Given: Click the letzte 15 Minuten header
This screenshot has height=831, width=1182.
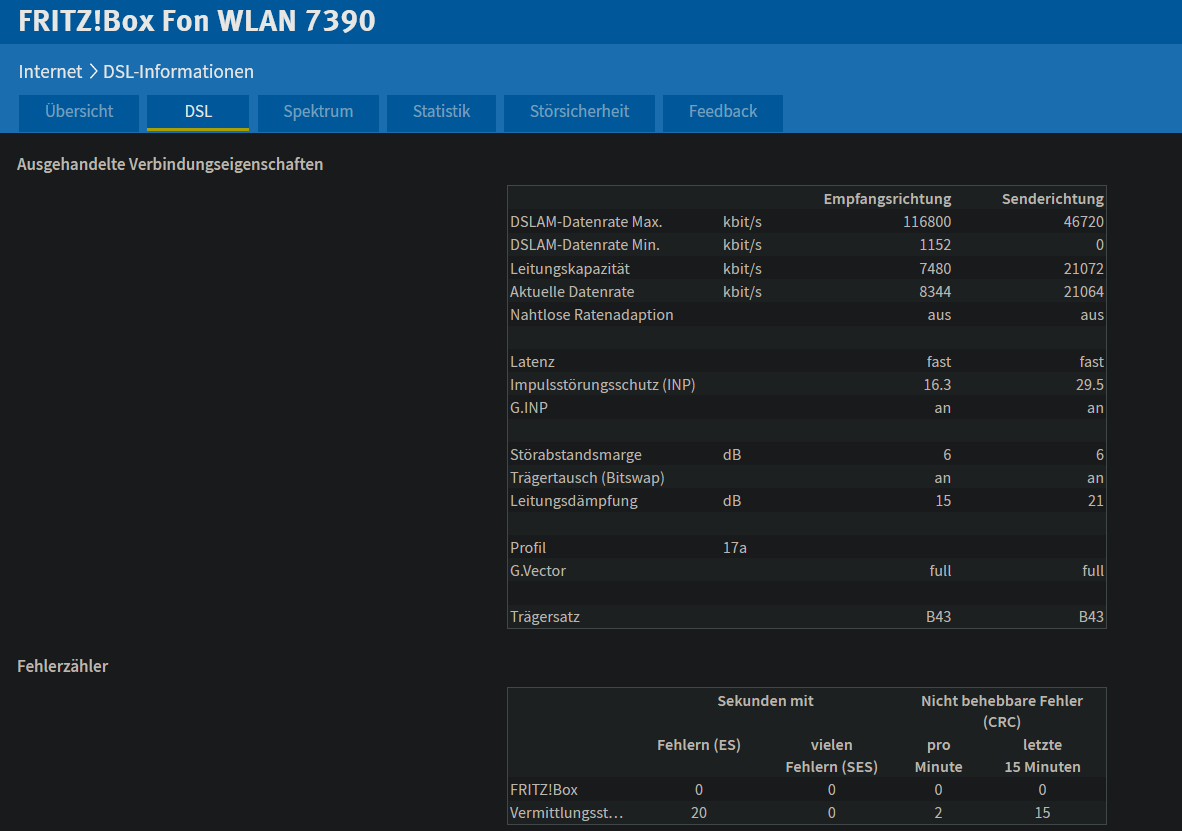Looking at the screenshot, I should coord(1043,756).
